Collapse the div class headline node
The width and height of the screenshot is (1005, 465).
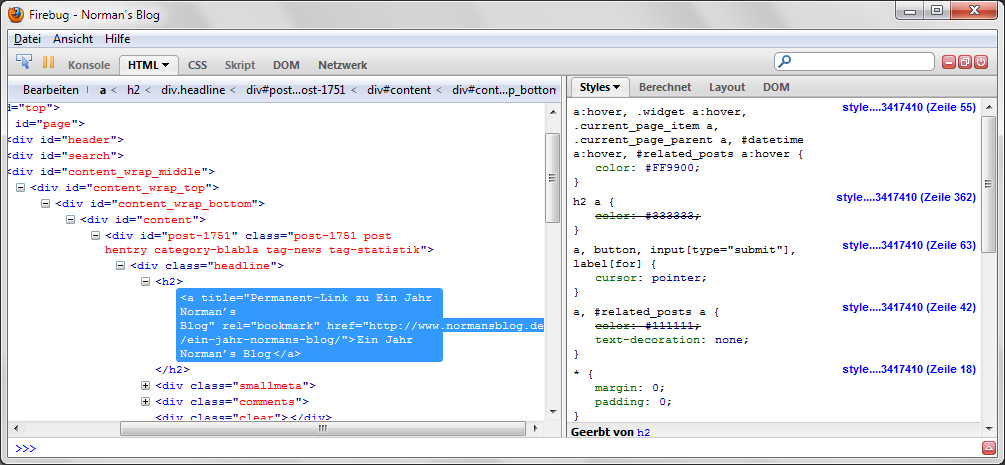tap(120, 266)
